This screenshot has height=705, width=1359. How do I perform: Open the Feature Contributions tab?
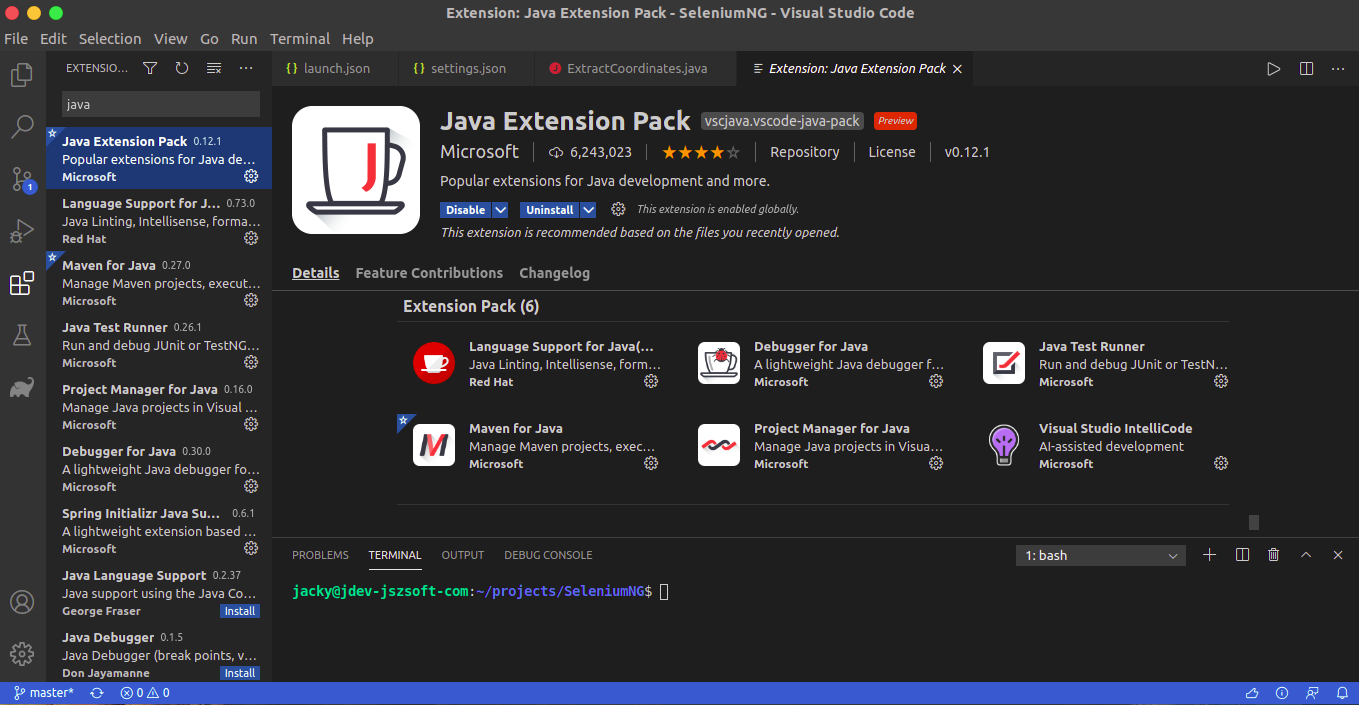tap(429, 273)
